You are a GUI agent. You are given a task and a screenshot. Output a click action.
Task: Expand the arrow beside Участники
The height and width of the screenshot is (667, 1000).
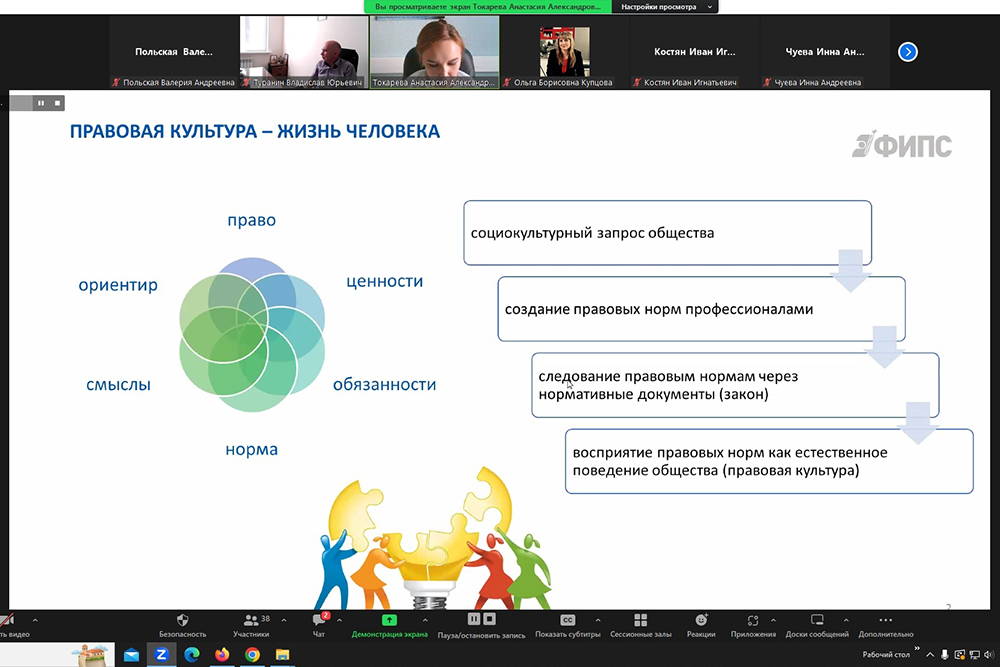284,620
